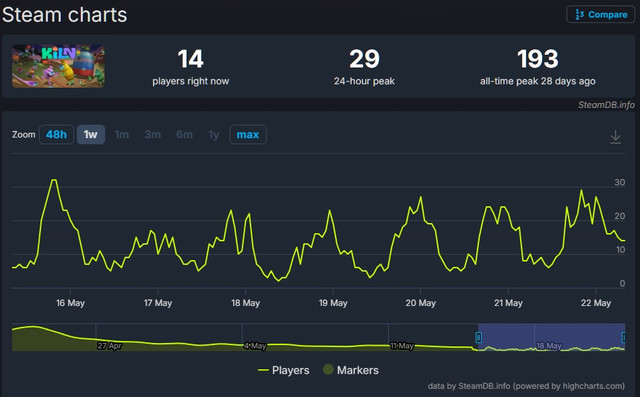Viewport: 640px width, 397px height.
Task: Click the highcharts.com data credit text
Action: click(526, 386)
